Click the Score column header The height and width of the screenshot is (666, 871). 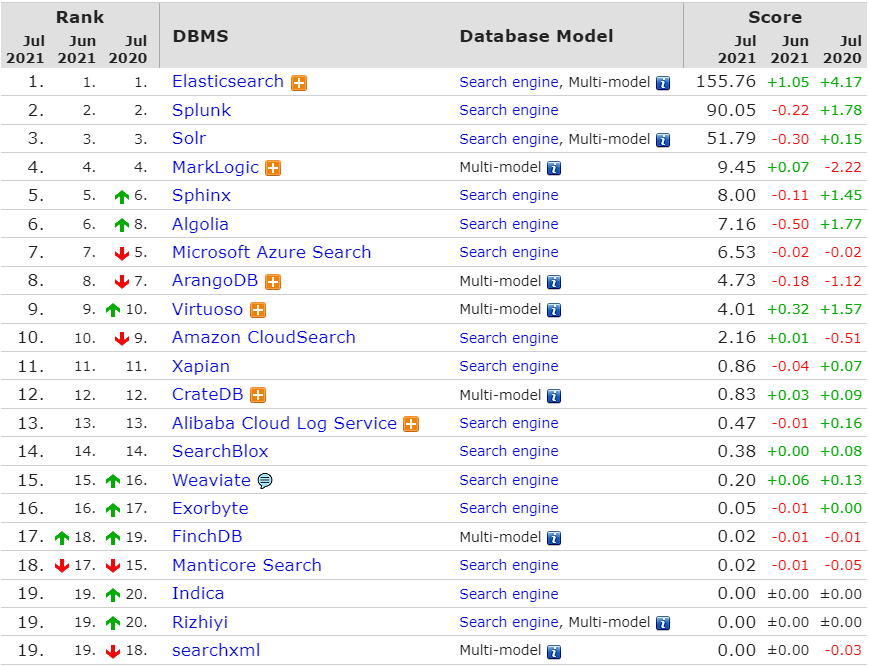(x=775, y=17)
